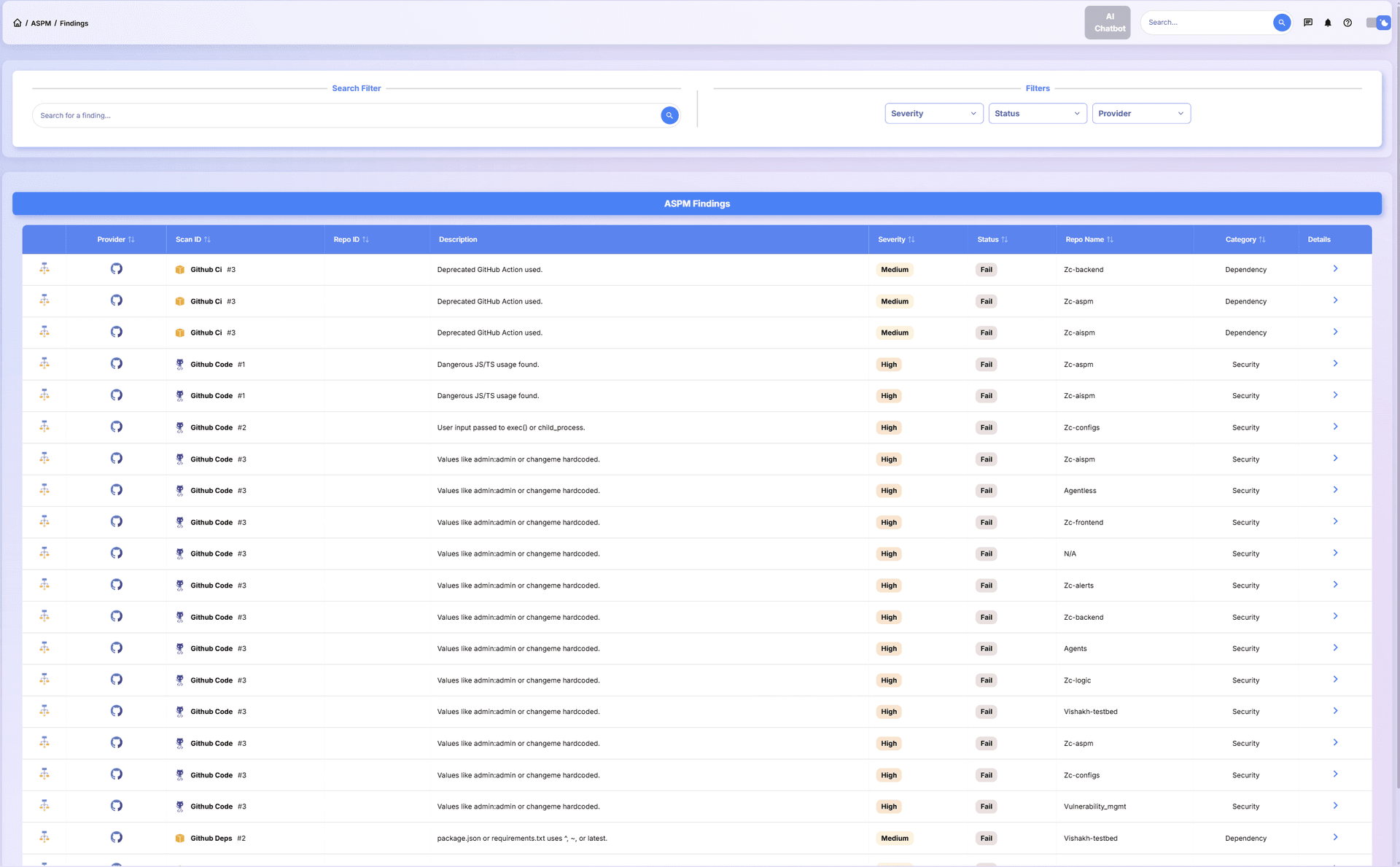Open details for Zc-aspm Github Ci finding

1335,300
